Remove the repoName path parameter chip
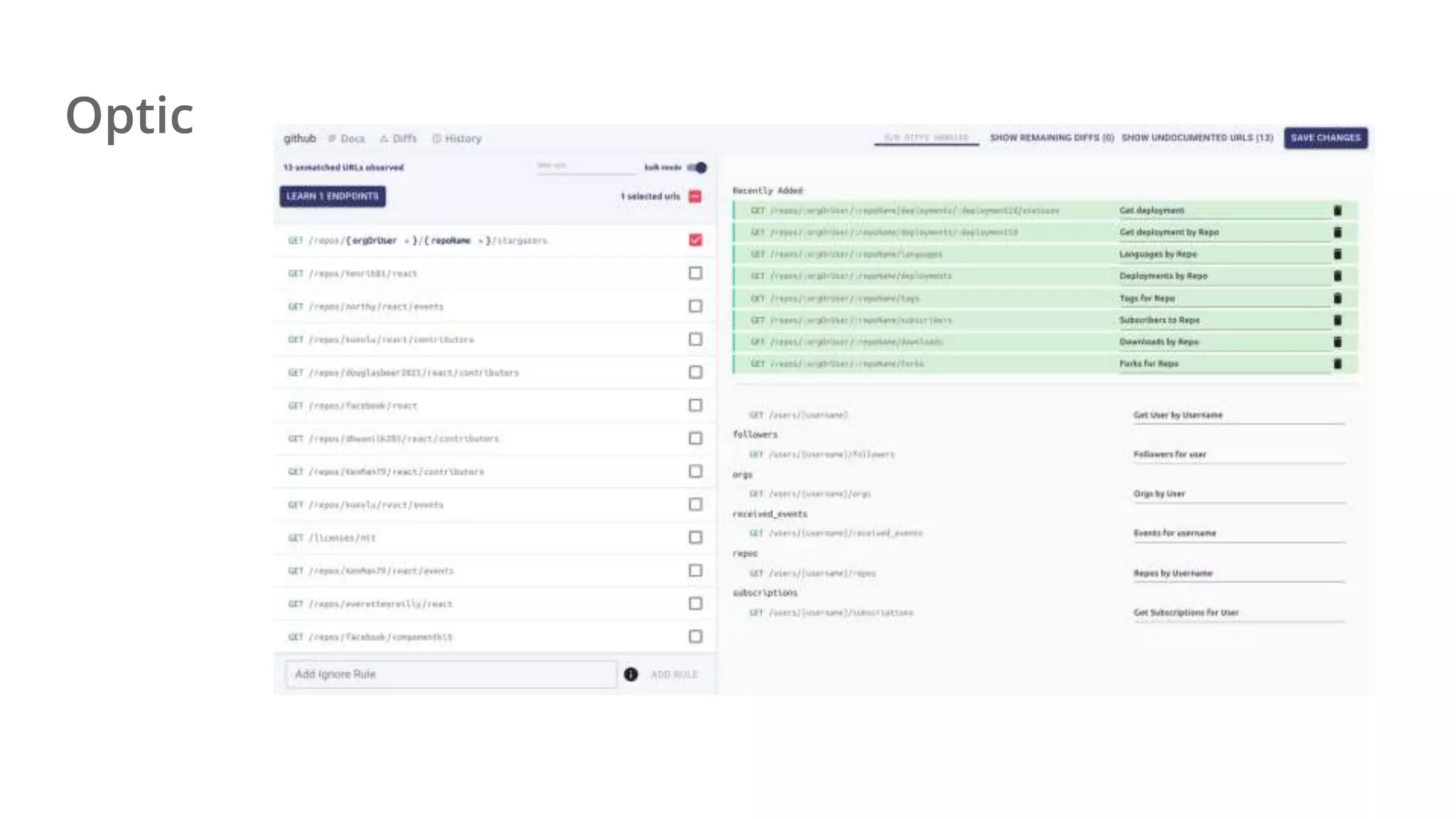The image size is (1456, 819). pyautogui.click(x=481, y=241)
